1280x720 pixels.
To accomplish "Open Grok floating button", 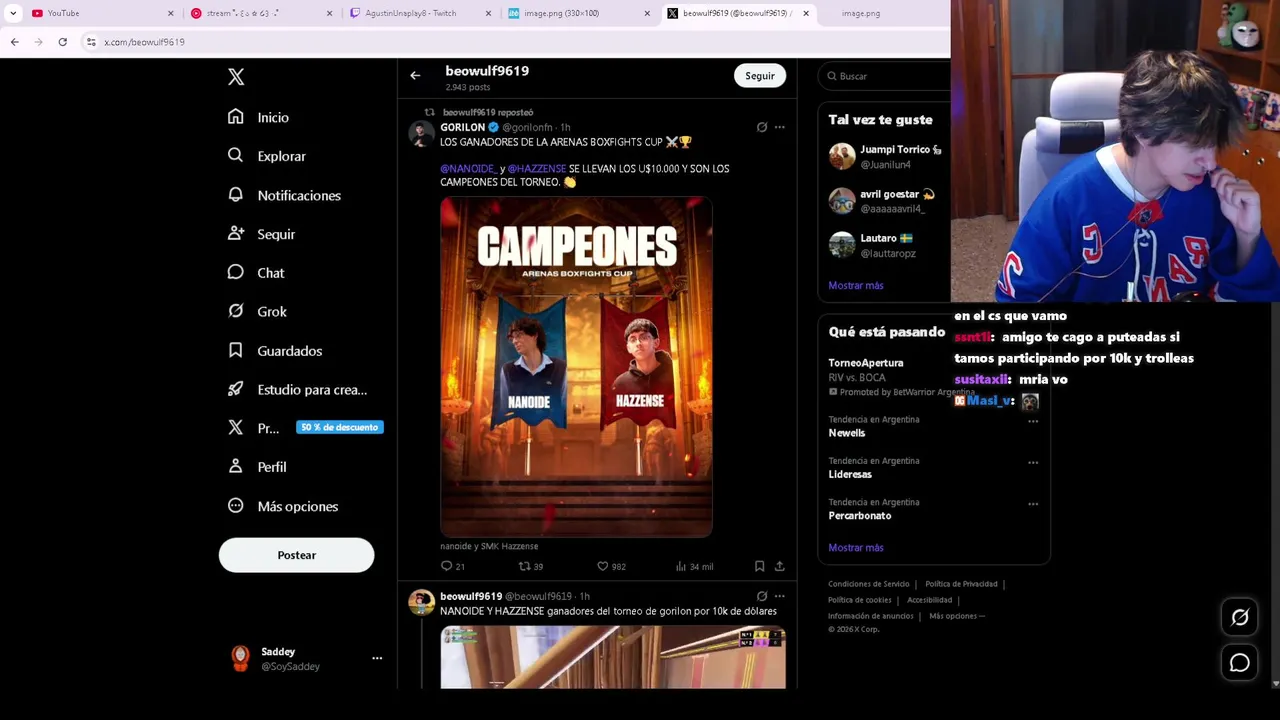I will tap(1240, 618).
